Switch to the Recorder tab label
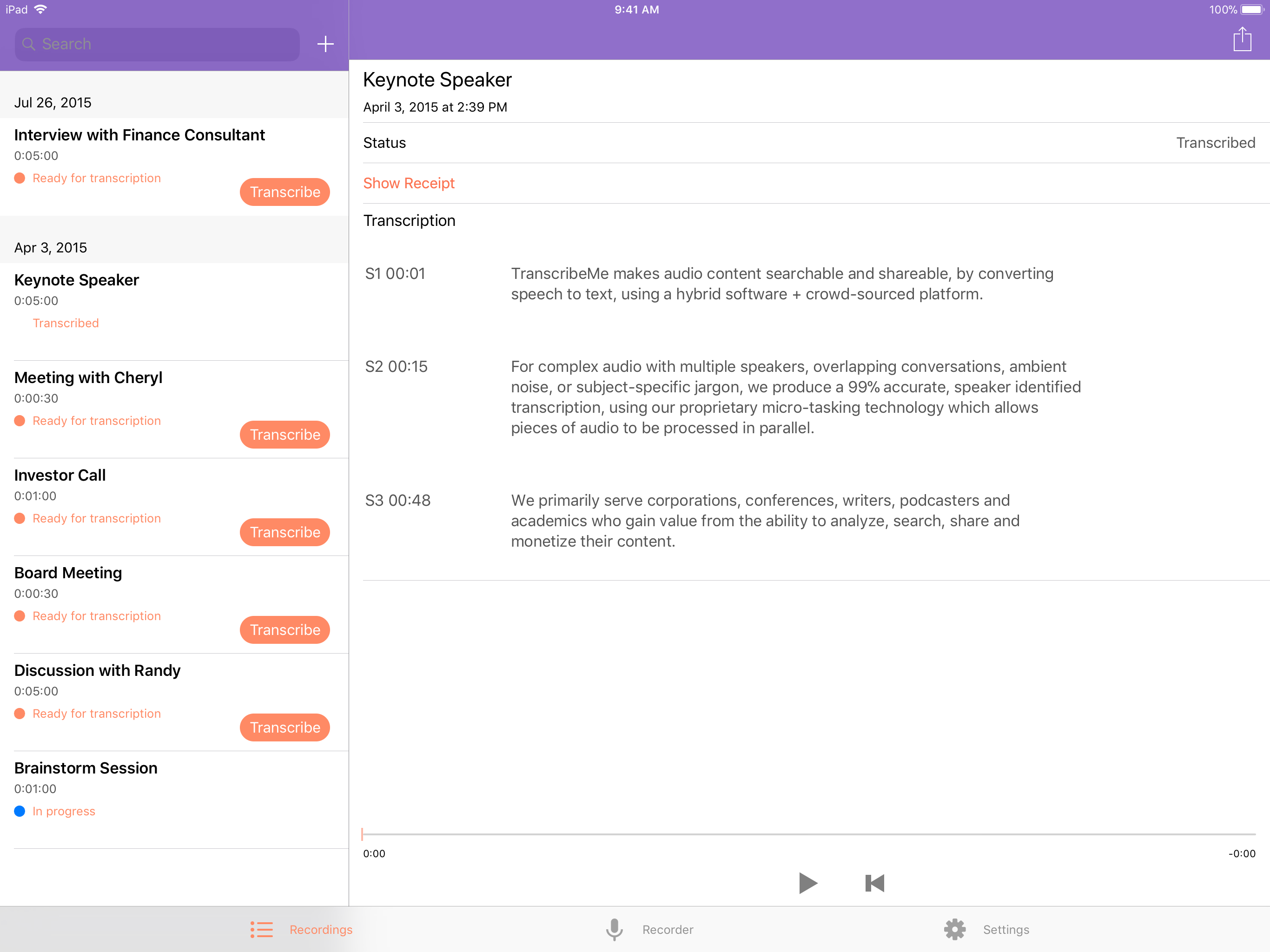The image size is (1270, 952). pos(668,930)
